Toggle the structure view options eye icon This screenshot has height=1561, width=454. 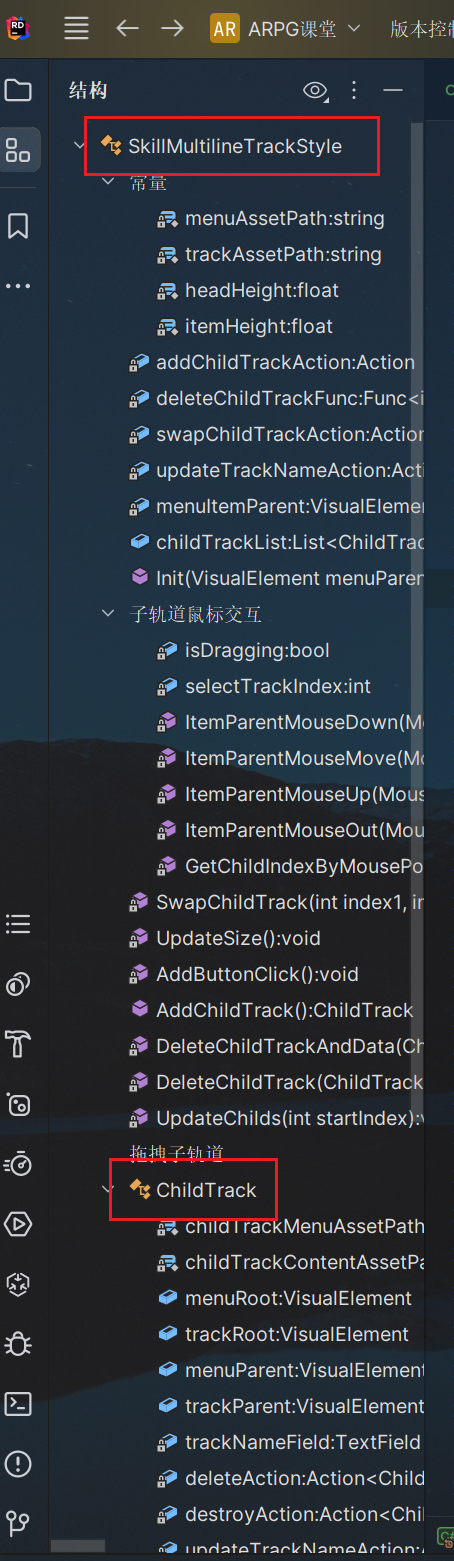point(316,91)
